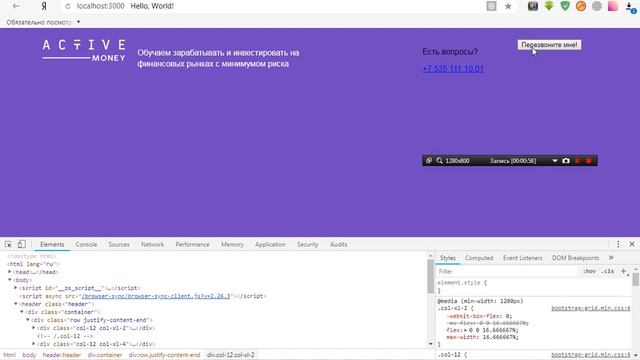Click the gray square icon beside the star
640x360 pixels.
point(491,6)
